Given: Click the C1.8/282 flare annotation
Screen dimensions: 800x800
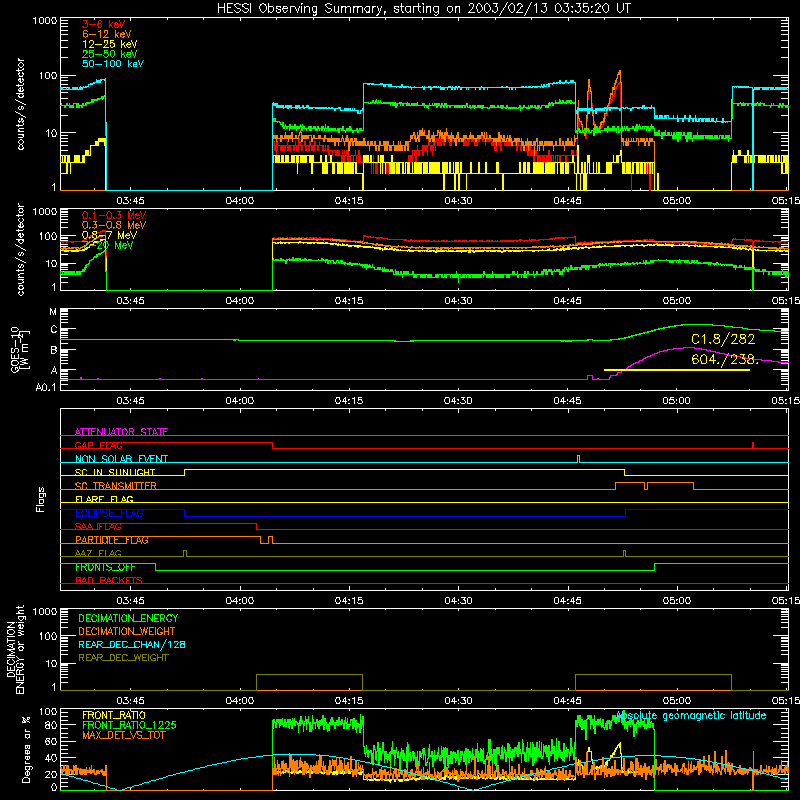Looking at the screenshot, I should pyautogui.click(x=723, y=339).
